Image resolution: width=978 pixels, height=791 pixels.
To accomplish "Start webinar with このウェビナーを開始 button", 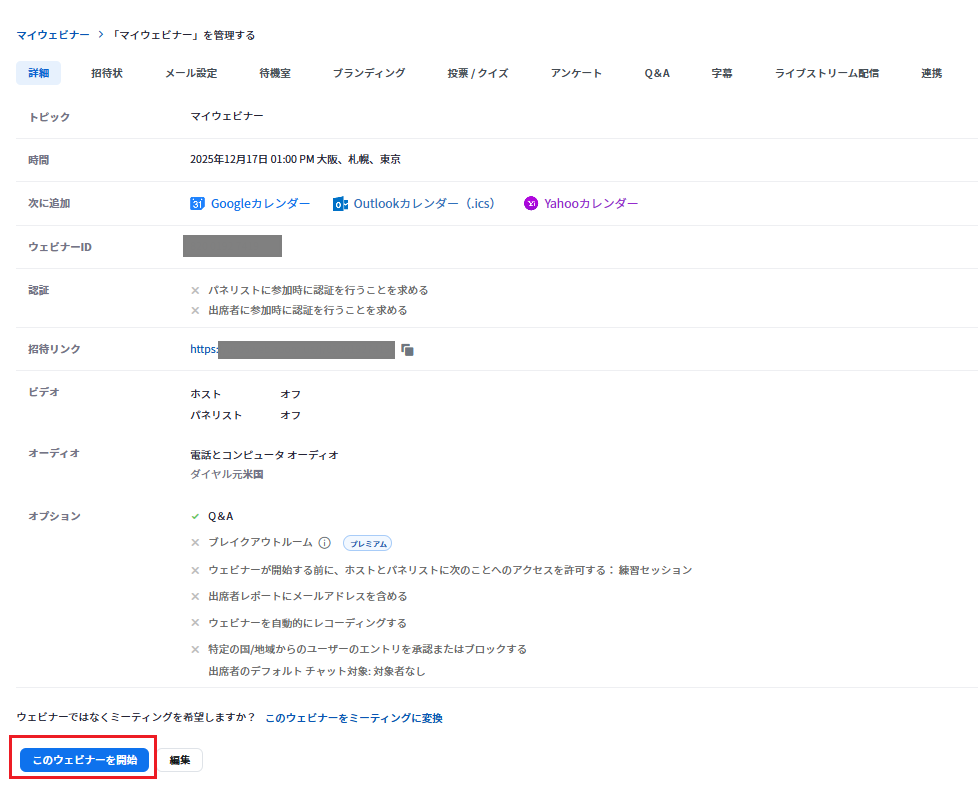I will tap(85, 760).
